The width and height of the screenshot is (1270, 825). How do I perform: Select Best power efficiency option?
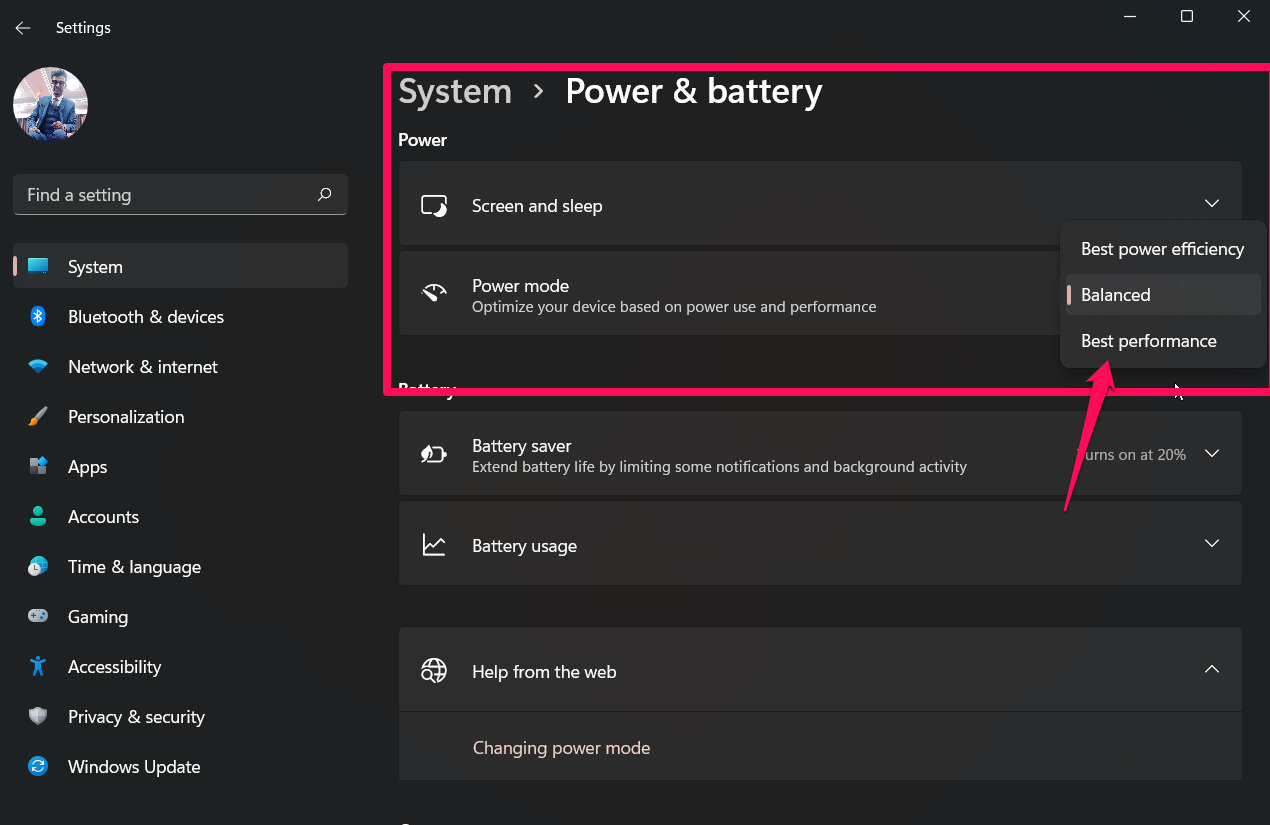(1162, 249)
